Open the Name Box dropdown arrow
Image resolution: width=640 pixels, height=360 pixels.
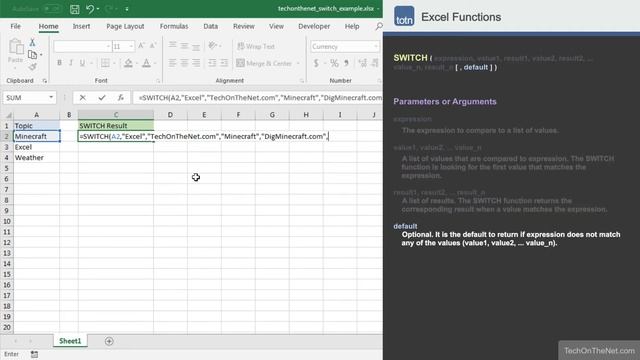(x=51, y=98)
